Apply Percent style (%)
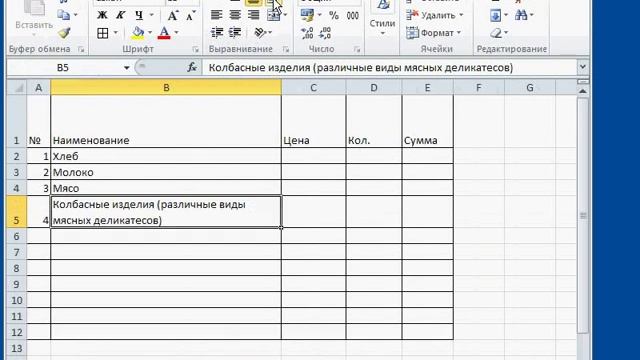Viewport: 640px width, 360px height. 334,16
